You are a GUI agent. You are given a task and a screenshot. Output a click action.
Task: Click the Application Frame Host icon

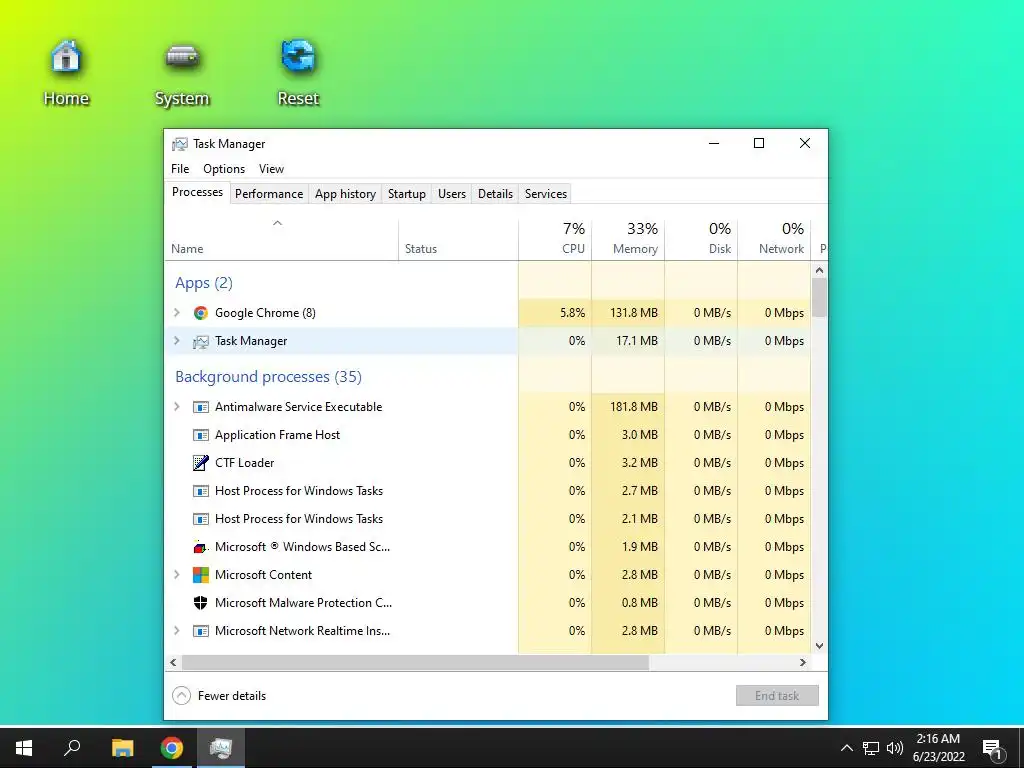[200, 435]
